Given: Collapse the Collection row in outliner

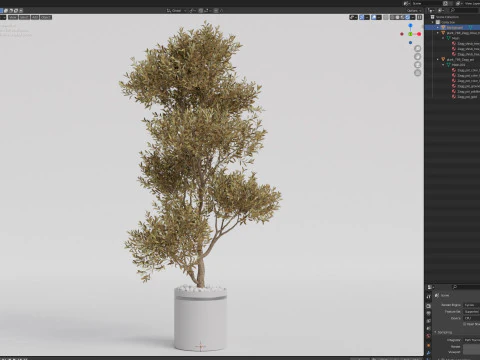Looking at the screenshot, I should (x=433, y=22).
